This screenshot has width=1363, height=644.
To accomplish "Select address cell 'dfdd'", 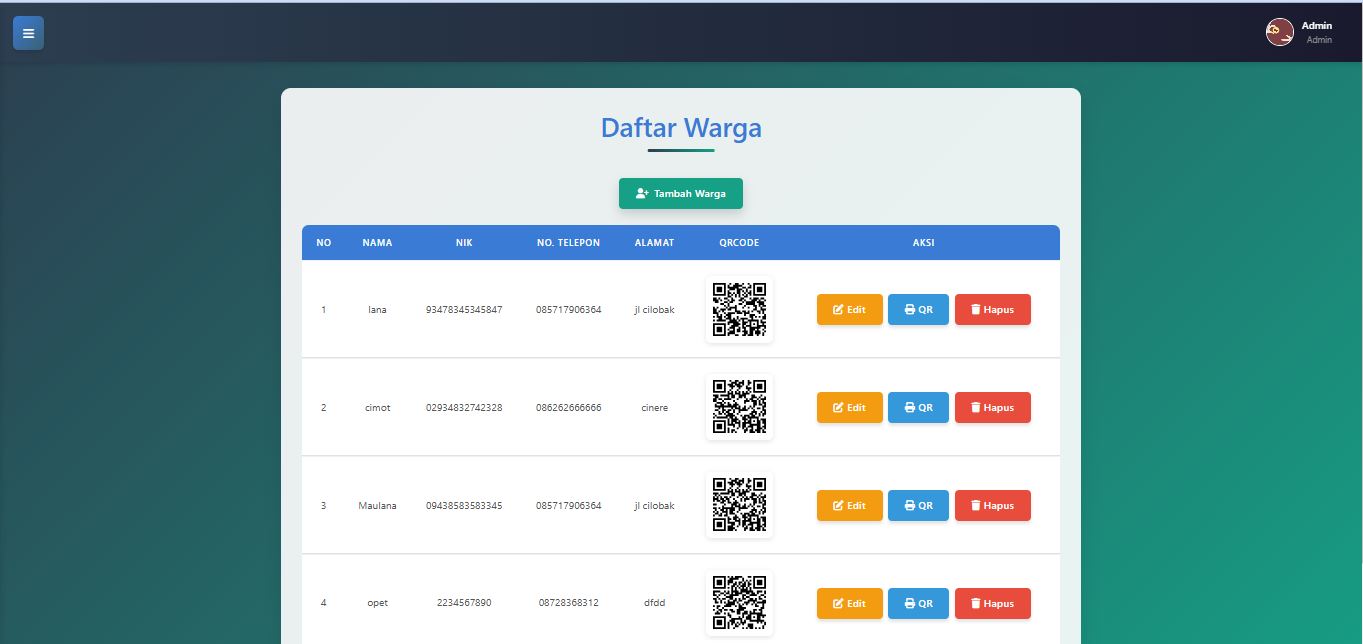I will [654, 603].
